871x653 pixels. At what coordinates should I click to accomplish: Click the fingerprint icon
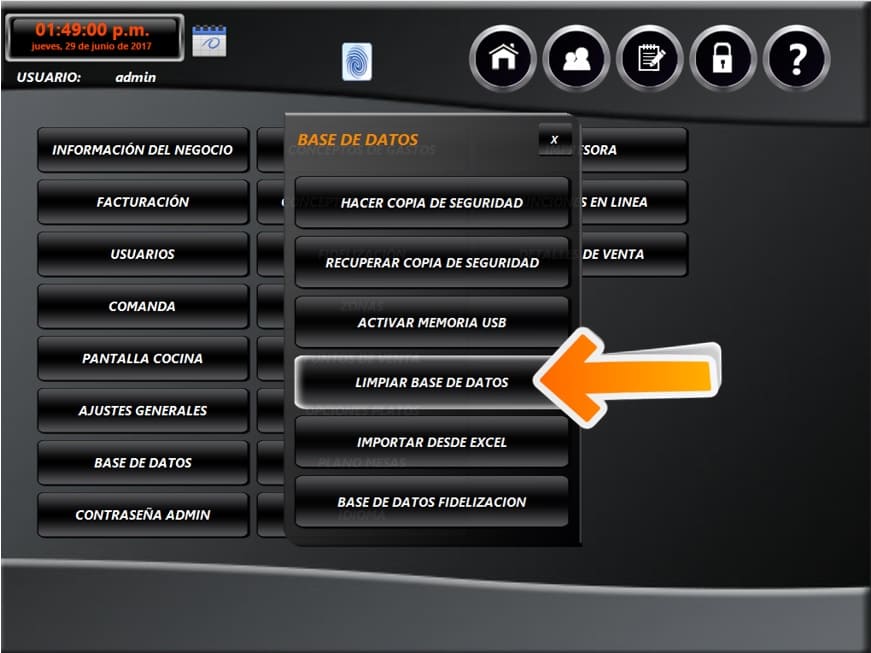(356, 62)
